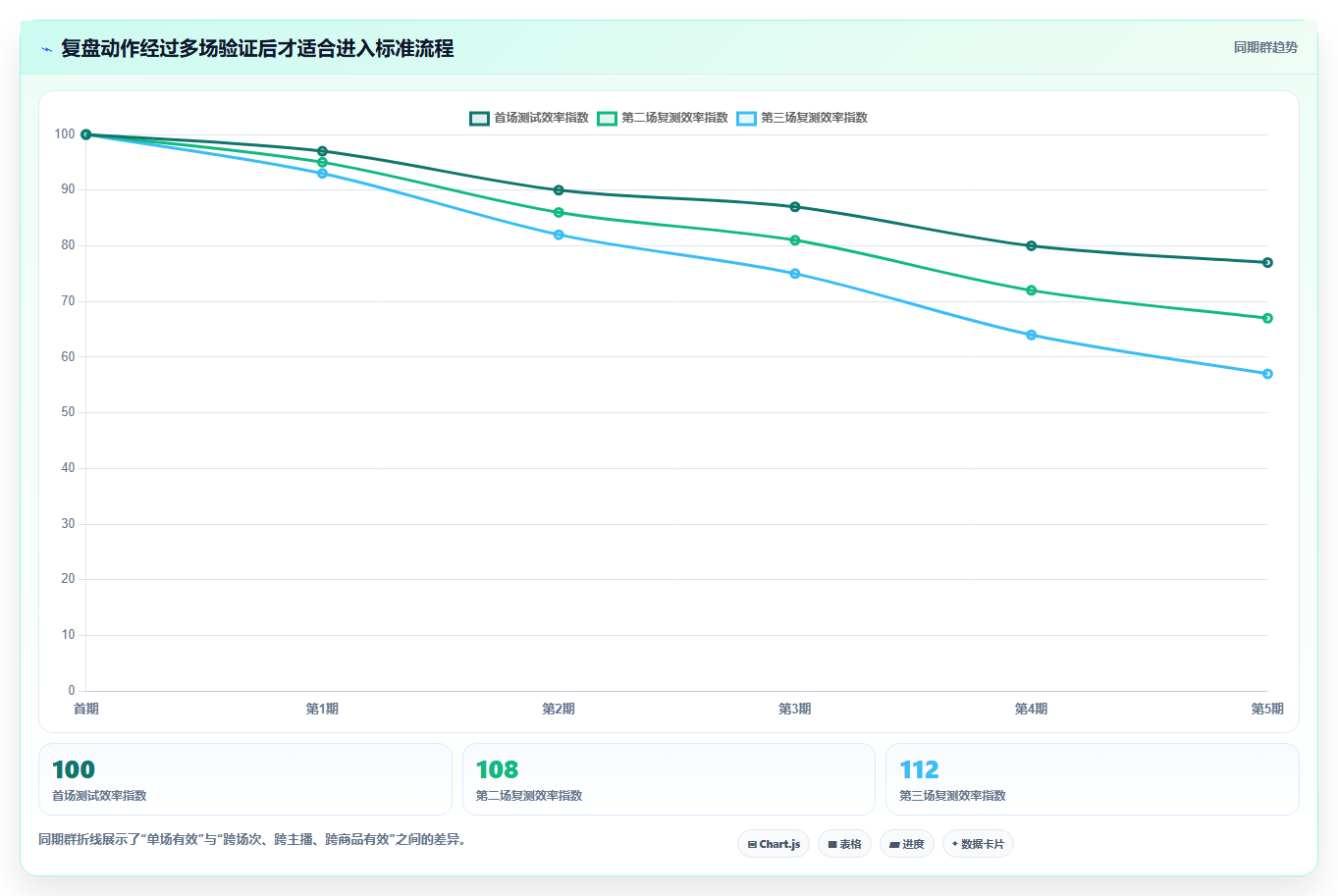
Task: Click the 表格 tag
Action: pos(844,844)
